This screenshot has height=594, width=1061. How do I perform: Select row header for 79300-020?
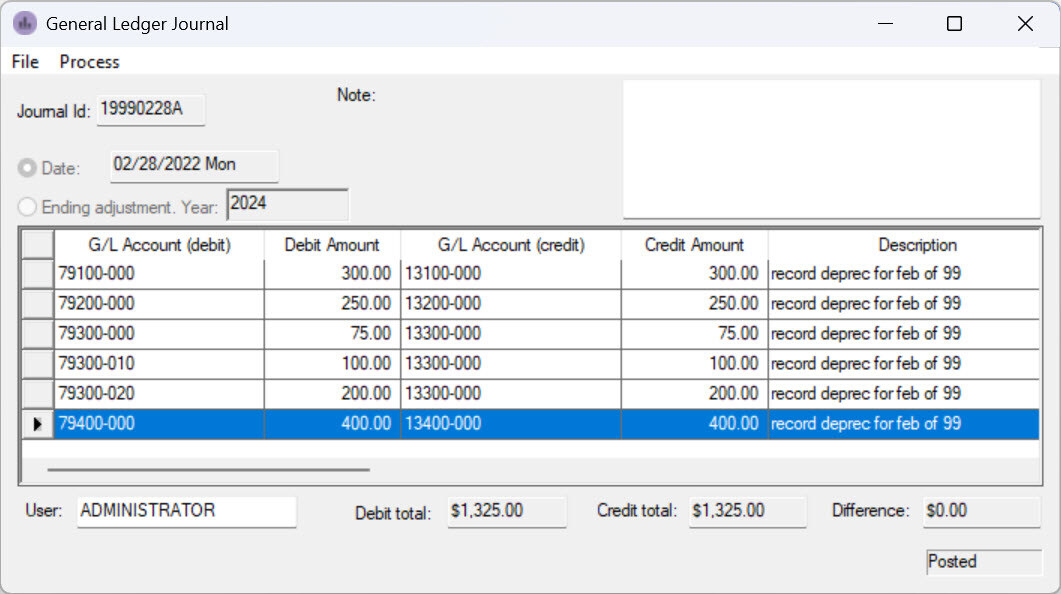pos(38,394)
